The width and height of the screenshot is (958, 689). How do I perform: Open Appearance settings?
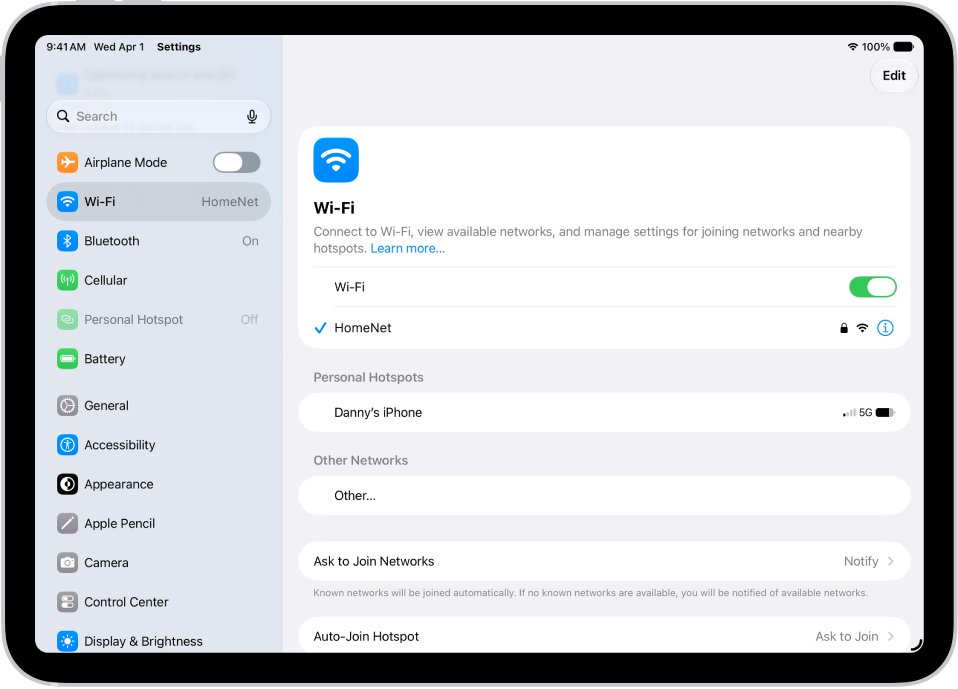click(158, 484)
